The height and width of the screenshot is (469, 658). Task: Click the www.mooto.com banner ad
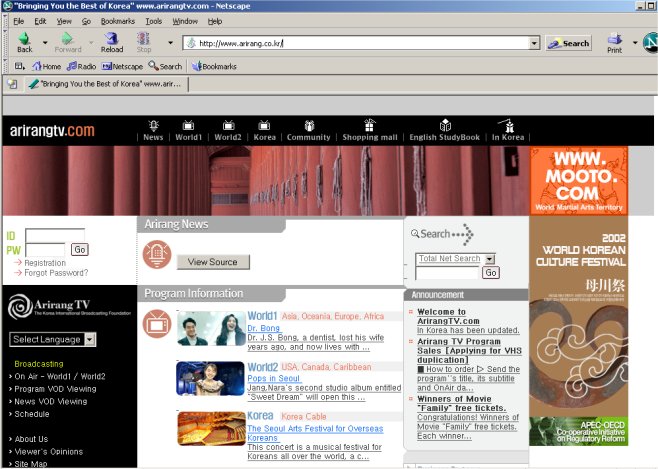[x=579, y=180]
